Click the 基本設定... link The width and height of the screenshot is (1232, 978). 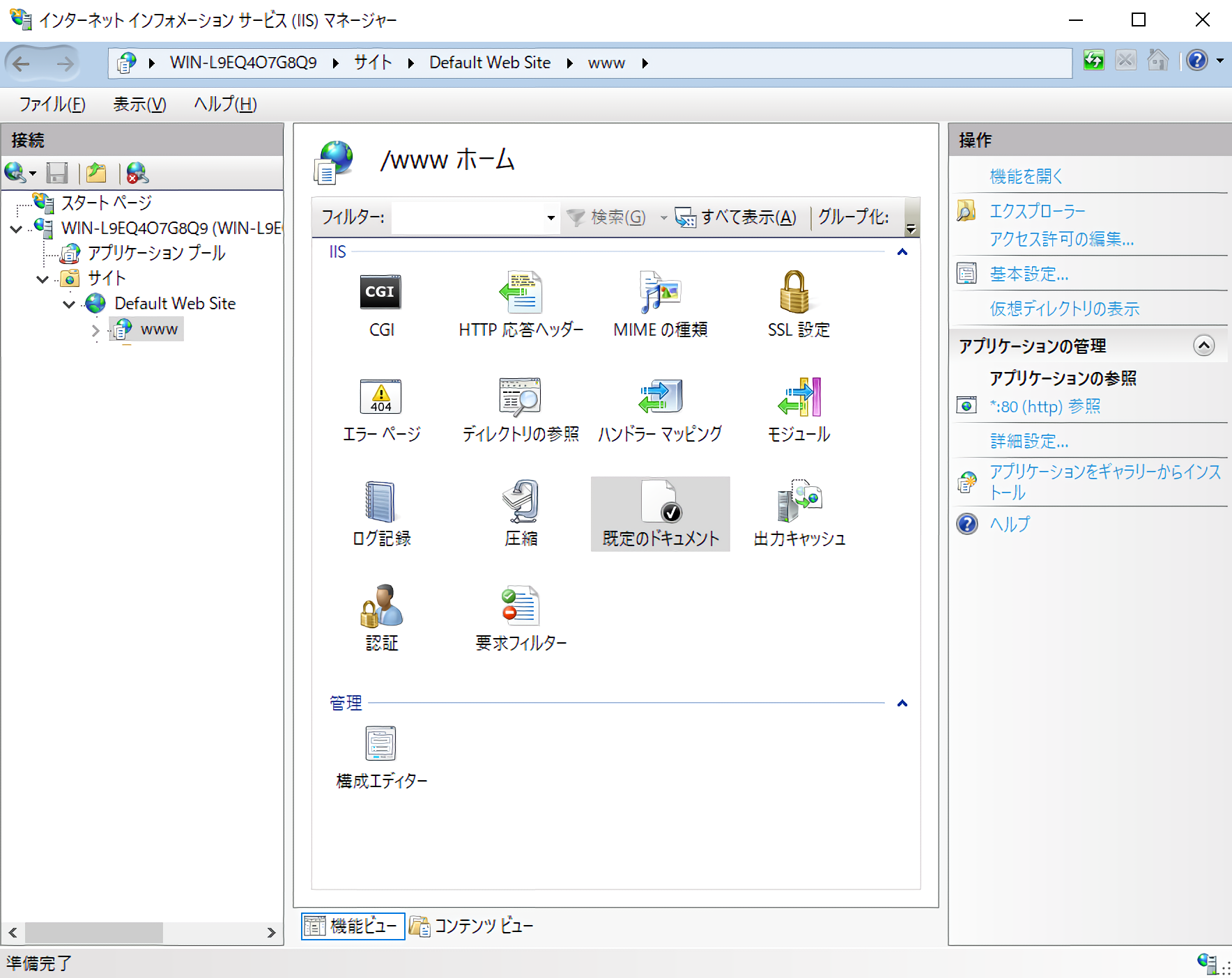(x=1029, y=274)
